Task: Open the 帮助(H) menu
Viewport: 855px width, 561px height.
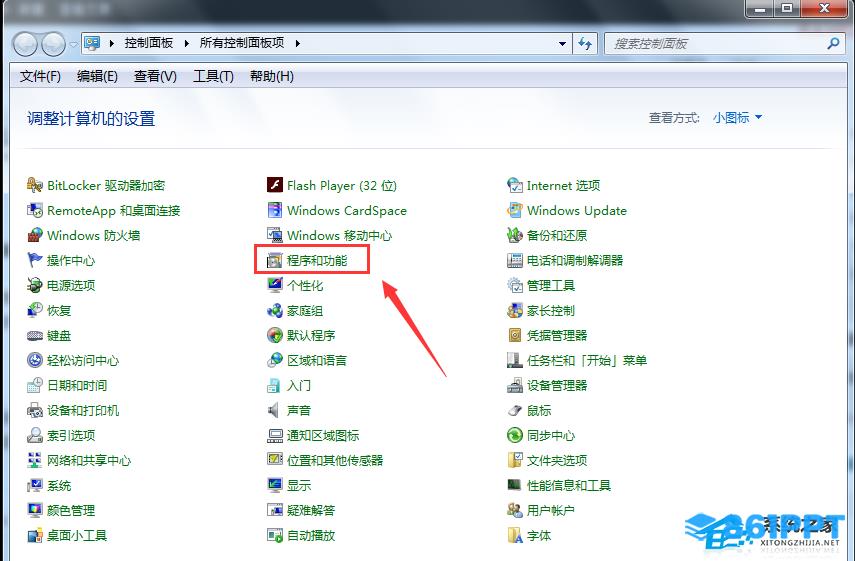Action: click(272, 76)
